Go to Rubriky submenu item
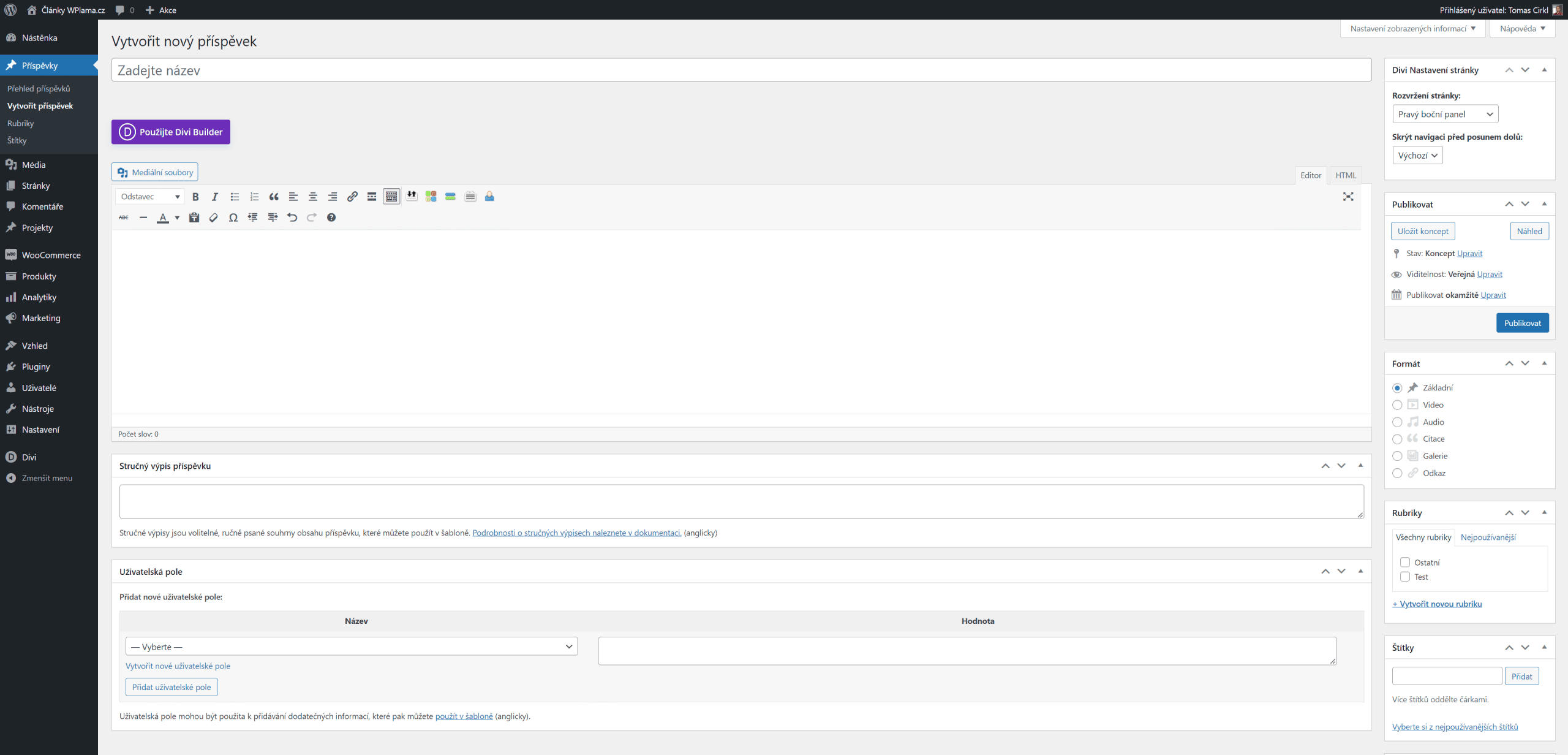This screenshot has height=755, width=1568. [21, 123]
